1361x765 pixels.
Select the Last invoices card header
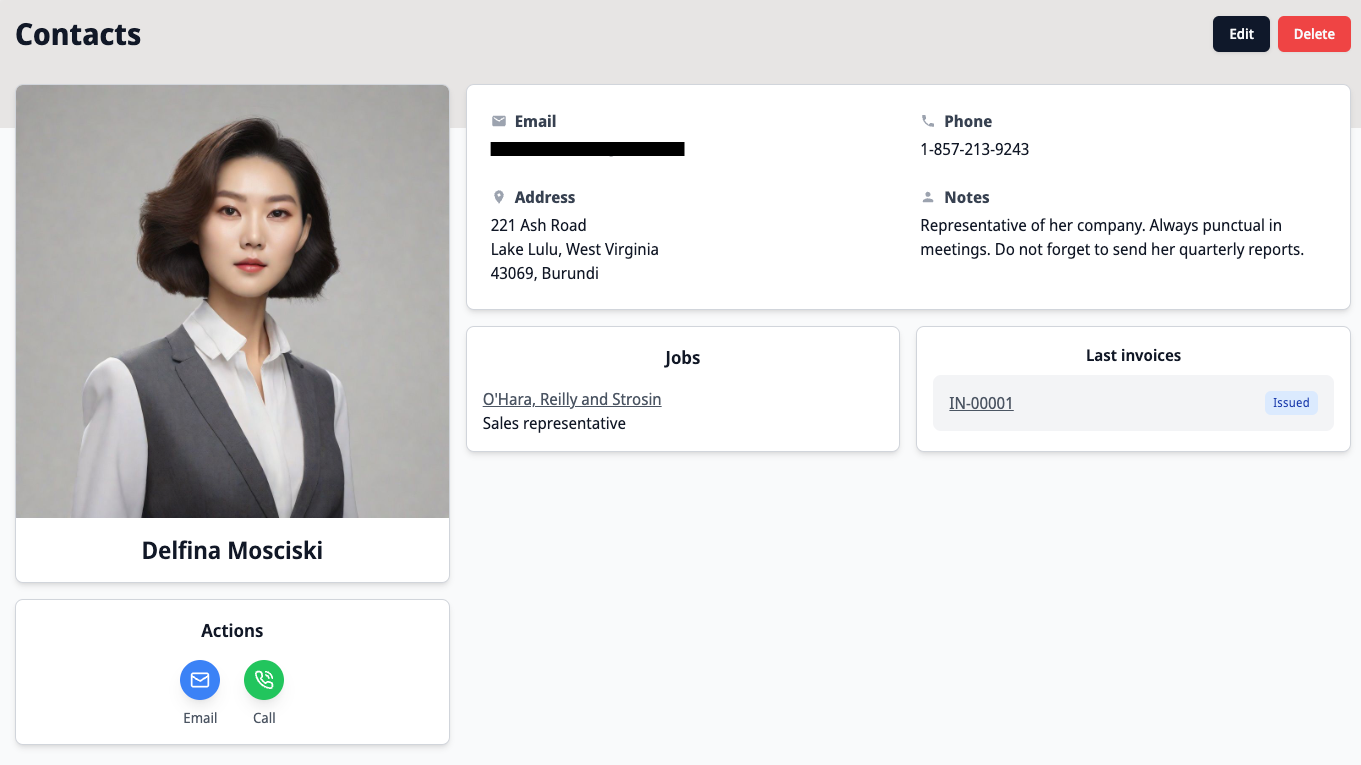click(1133, 355)
